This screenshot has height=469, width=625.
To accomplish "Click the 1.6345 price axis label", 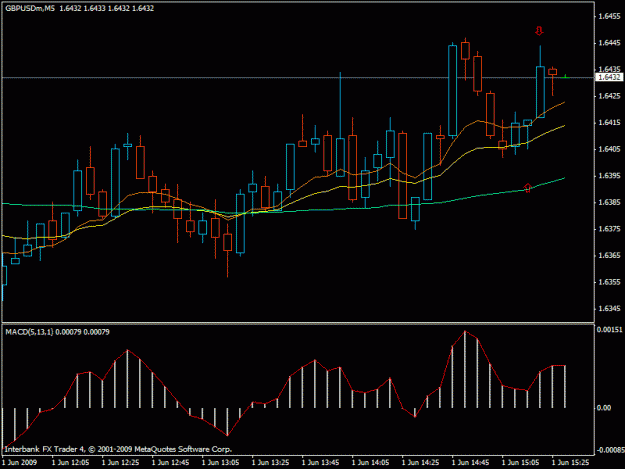I will 609,309.
